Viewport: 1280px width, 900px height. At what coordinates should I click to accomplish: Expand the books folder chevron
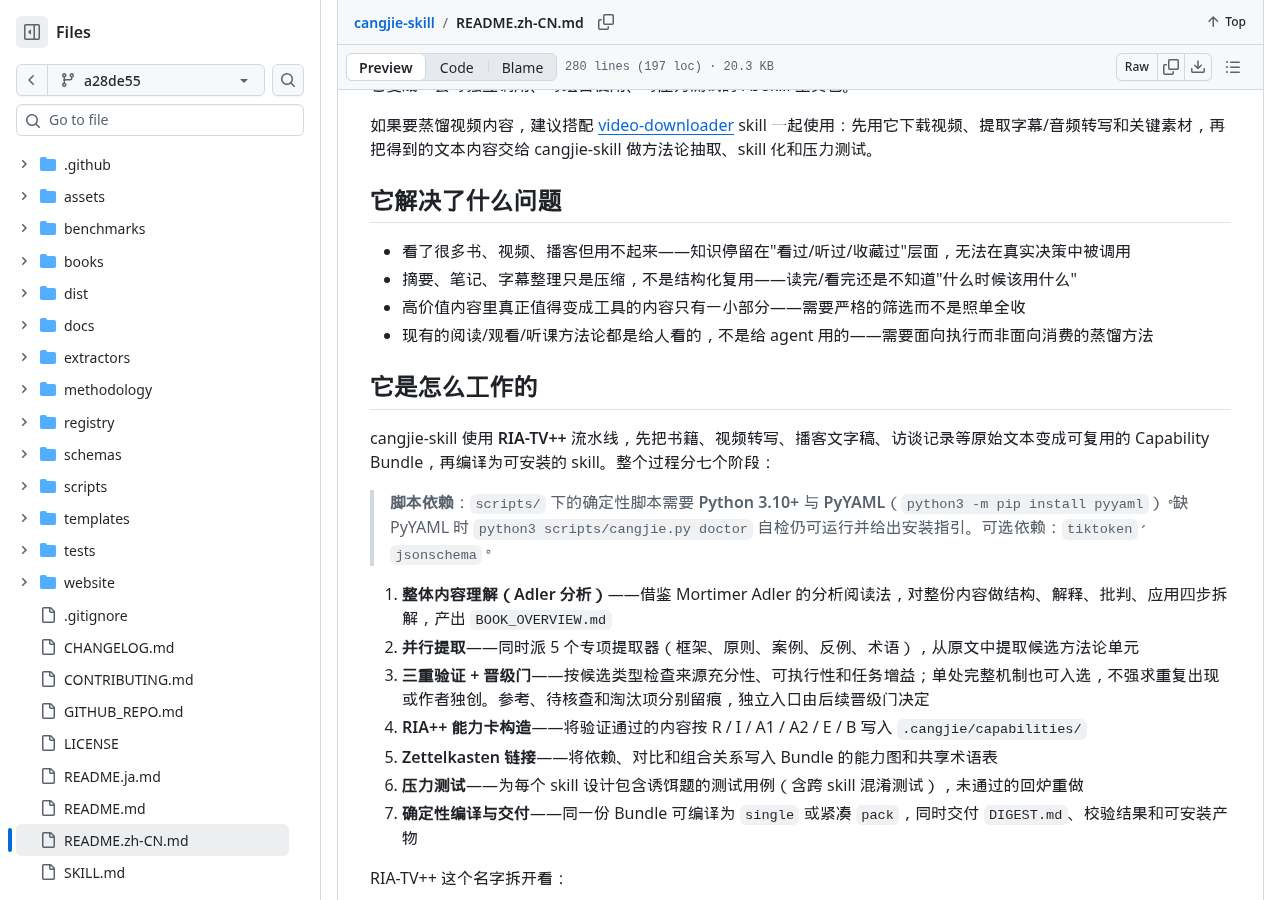click(24, 262)
